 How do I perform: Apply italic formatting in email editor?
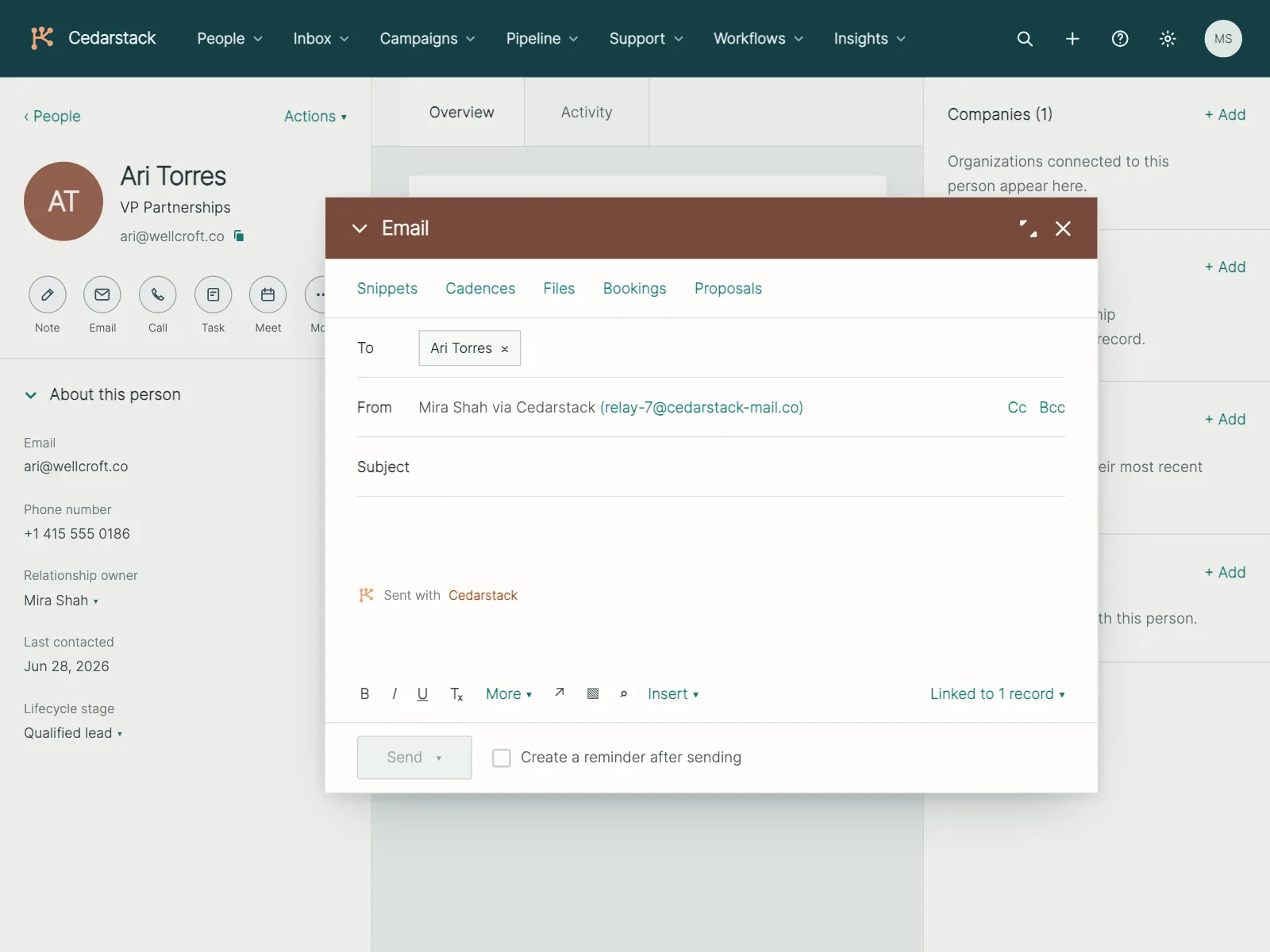pyautogui.click(x=394, y=694)
